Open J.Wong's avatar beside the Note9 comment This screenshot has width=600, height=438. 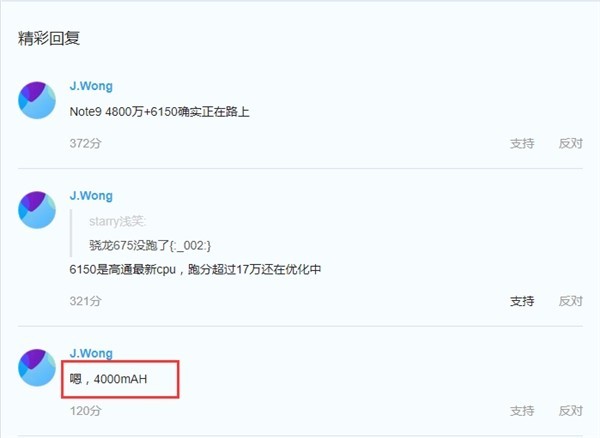(x=37, y=100)
